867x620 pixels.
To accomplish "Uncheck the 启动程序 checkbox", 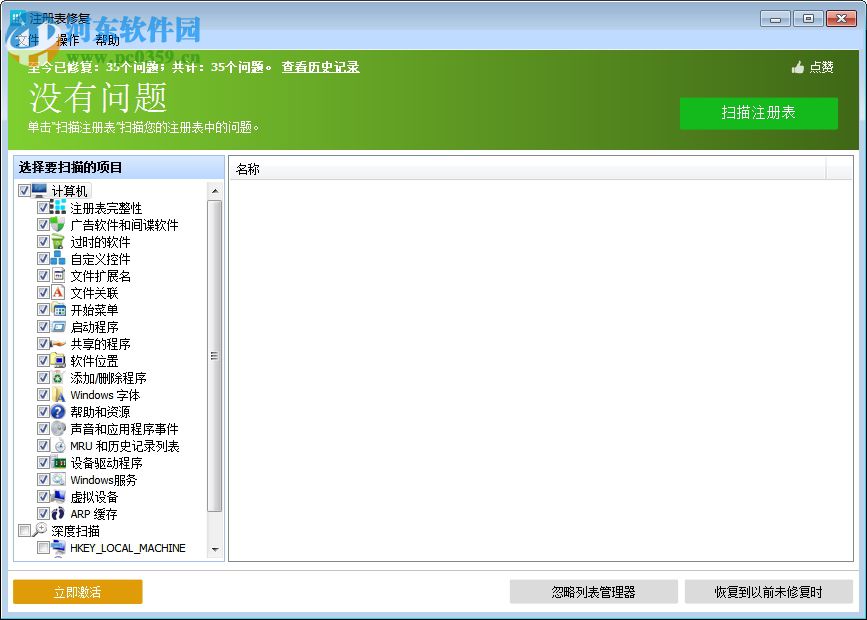I will tap(44, 326).
